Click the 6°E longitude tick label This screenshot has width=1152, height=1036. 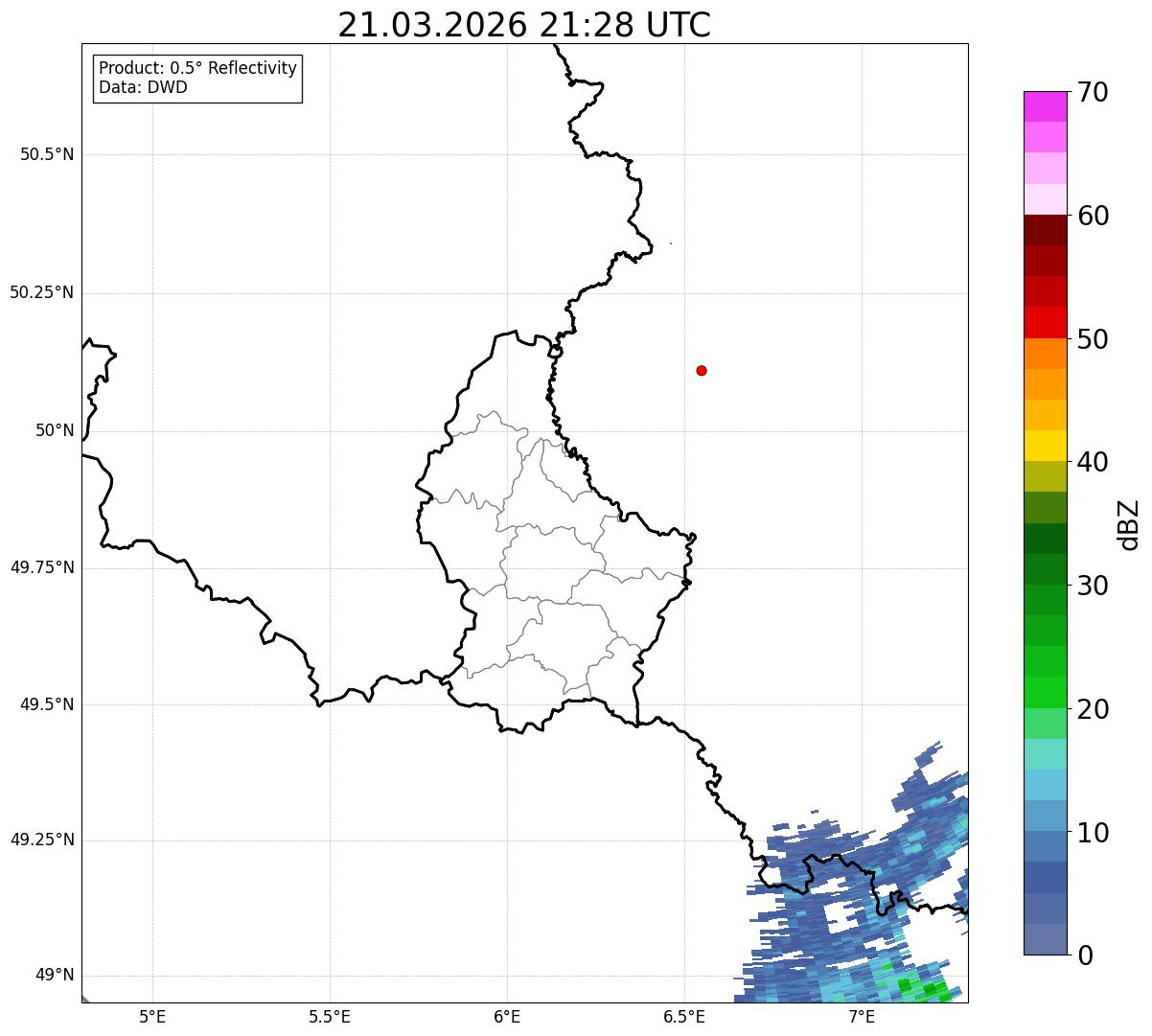[x=507, y=1016]
